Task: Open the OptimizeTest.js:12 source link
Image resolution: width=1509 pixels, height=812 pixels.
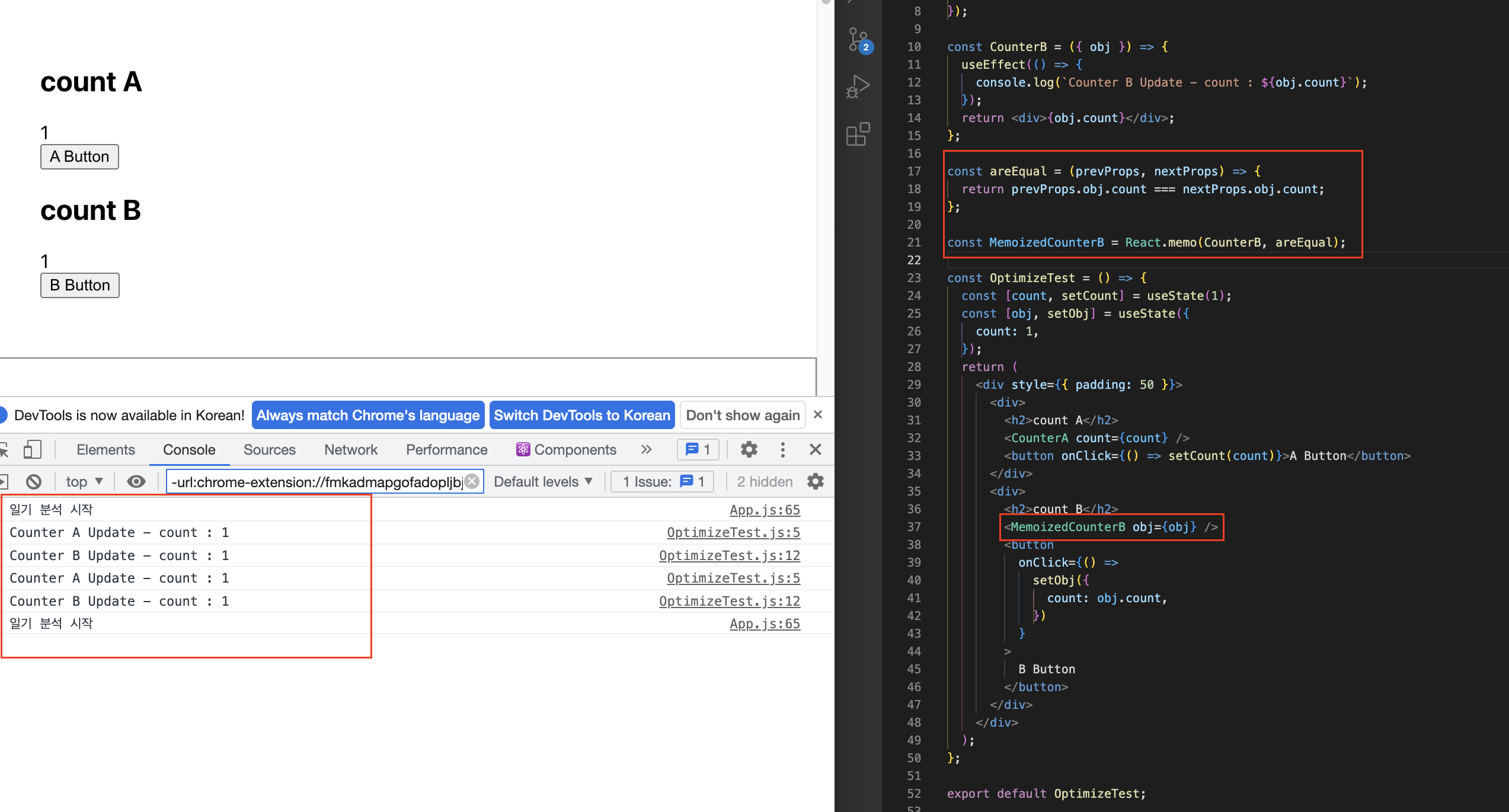Action: (x=729, y=555)
